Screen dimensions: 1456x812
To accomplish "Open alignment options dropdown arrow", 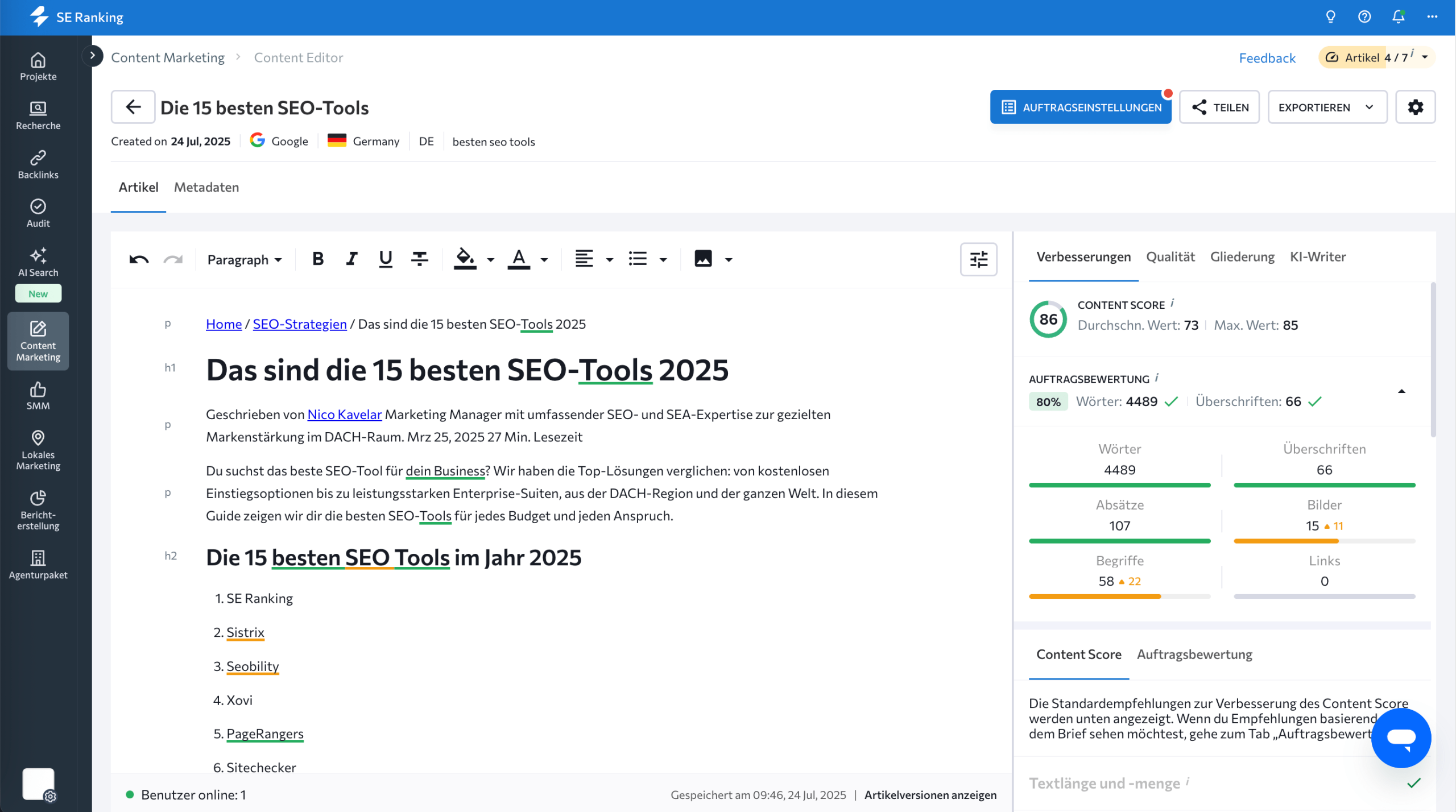I will [x=610, y=260].
